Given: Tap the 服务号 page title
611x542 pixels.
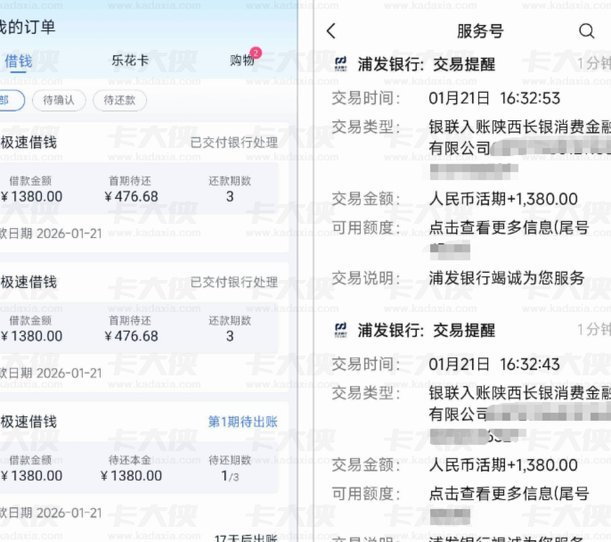Looking at the screenshot, I should tap(480, 31).
